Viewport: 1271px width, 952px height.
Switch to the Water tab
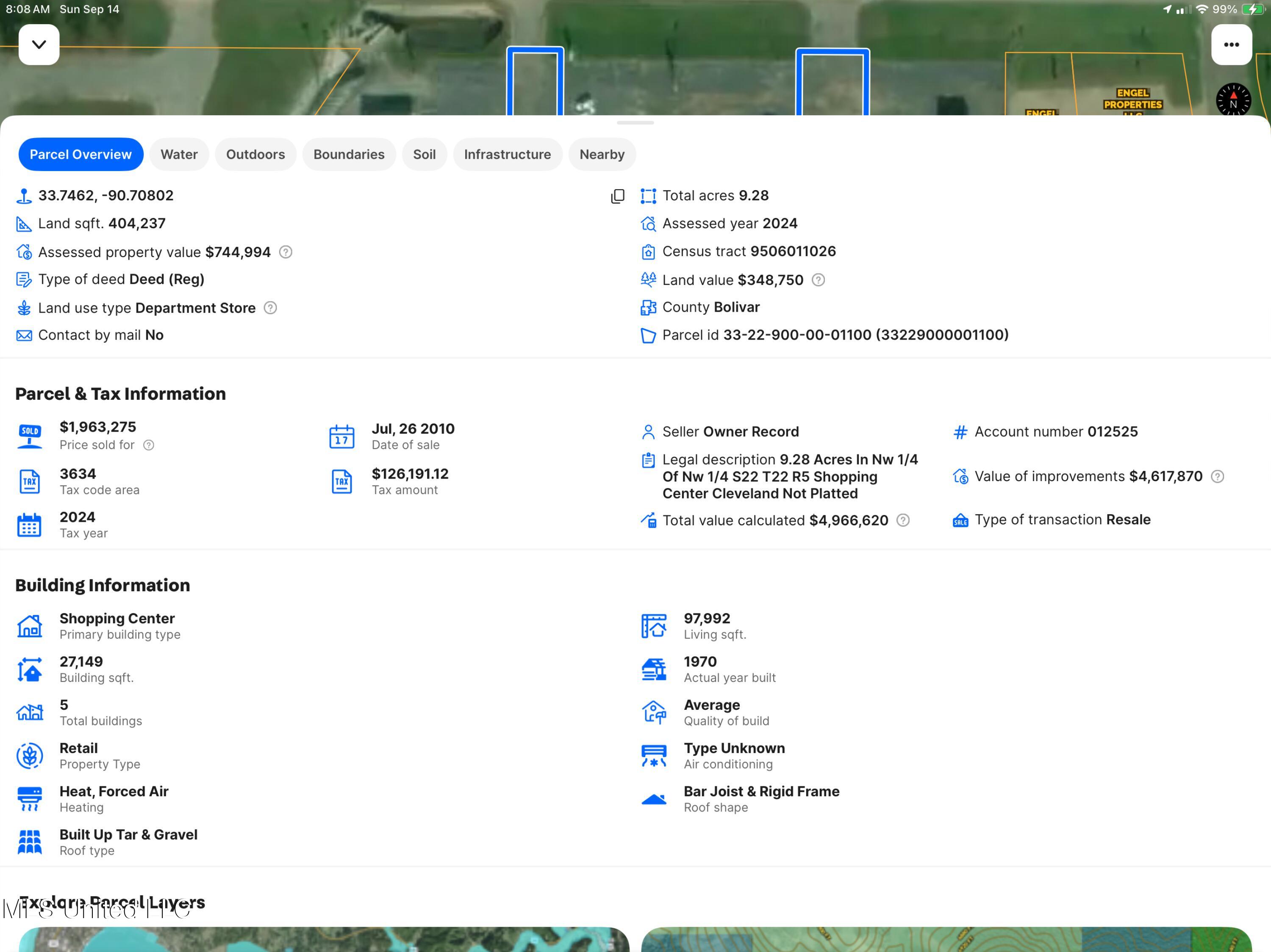point(179,155)
